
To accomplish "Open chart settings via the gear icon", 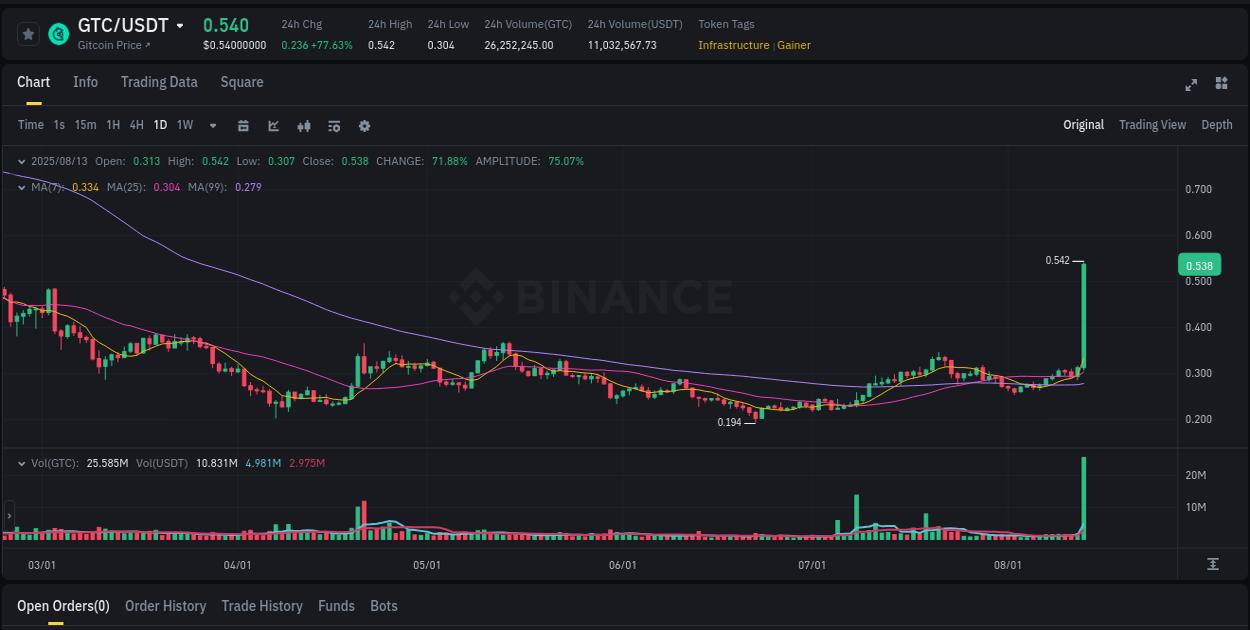I will (364, 126).
